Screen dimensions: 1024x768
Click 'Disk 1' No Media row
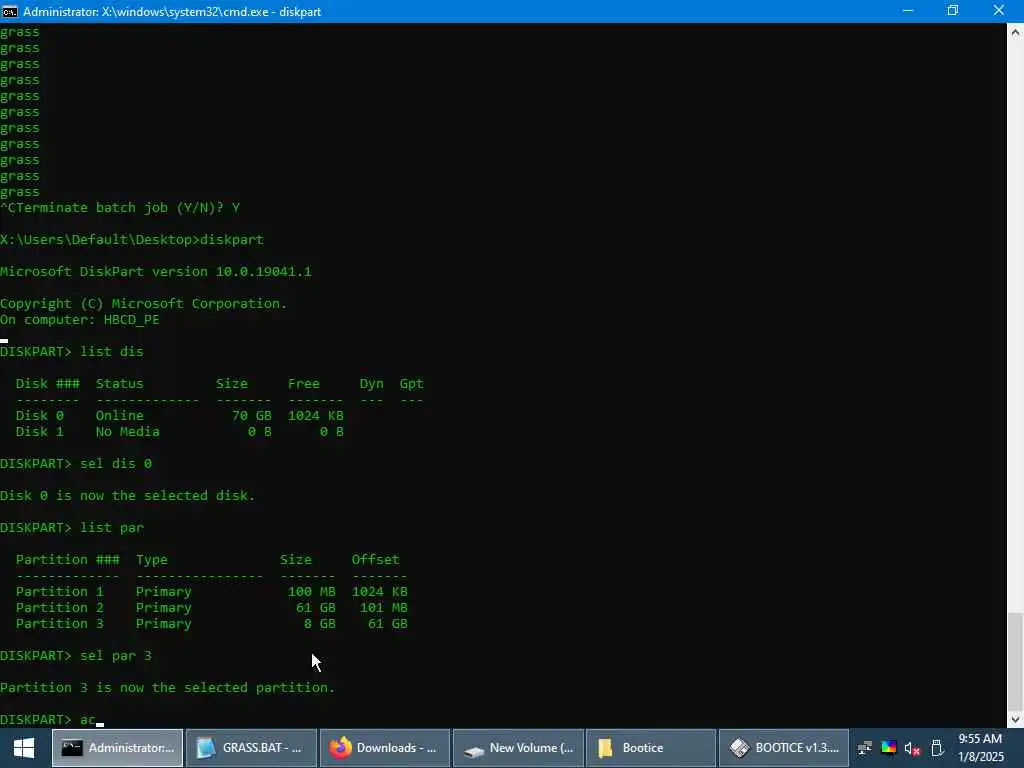click(x=180, y=432)
